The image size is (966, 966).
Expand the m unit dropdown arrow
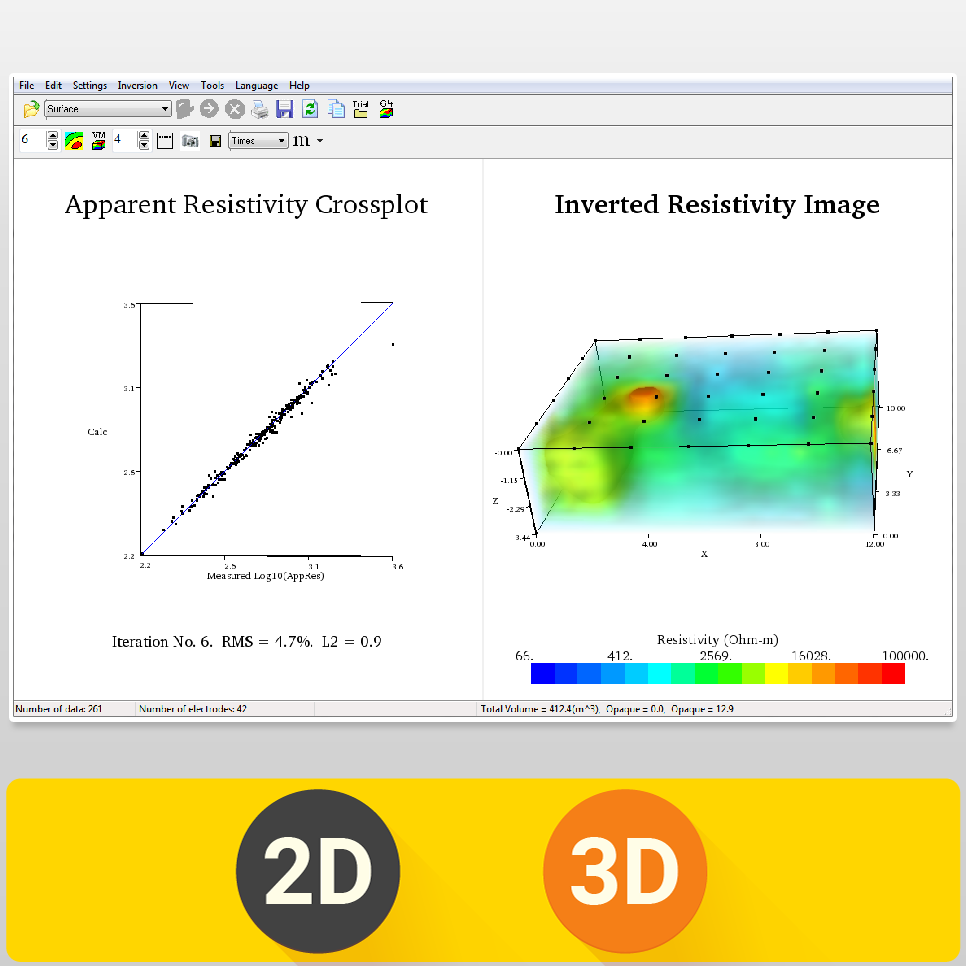pos(320,140)
